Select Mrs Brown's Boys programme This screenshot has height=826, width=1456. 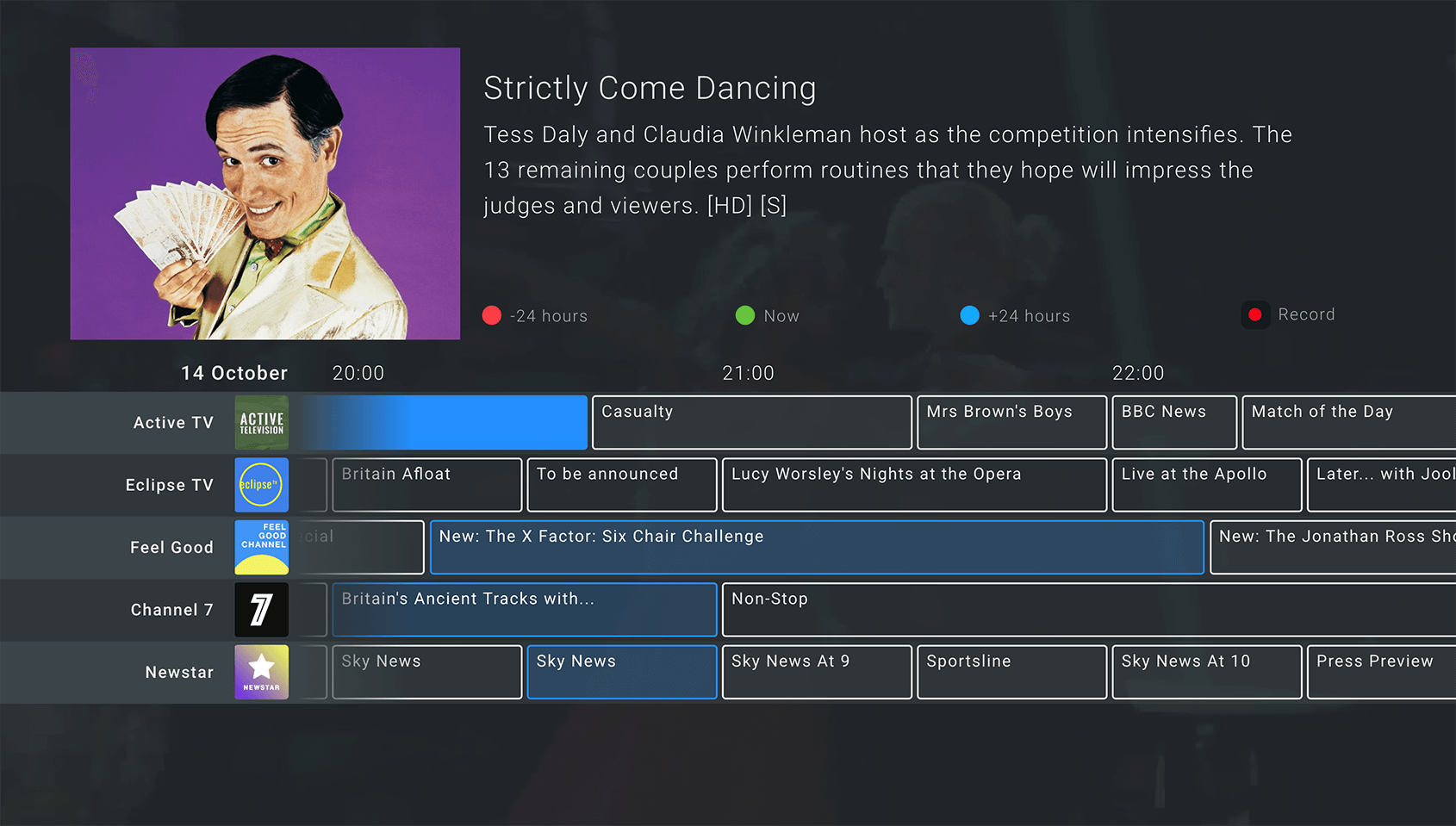[1012, 423]
